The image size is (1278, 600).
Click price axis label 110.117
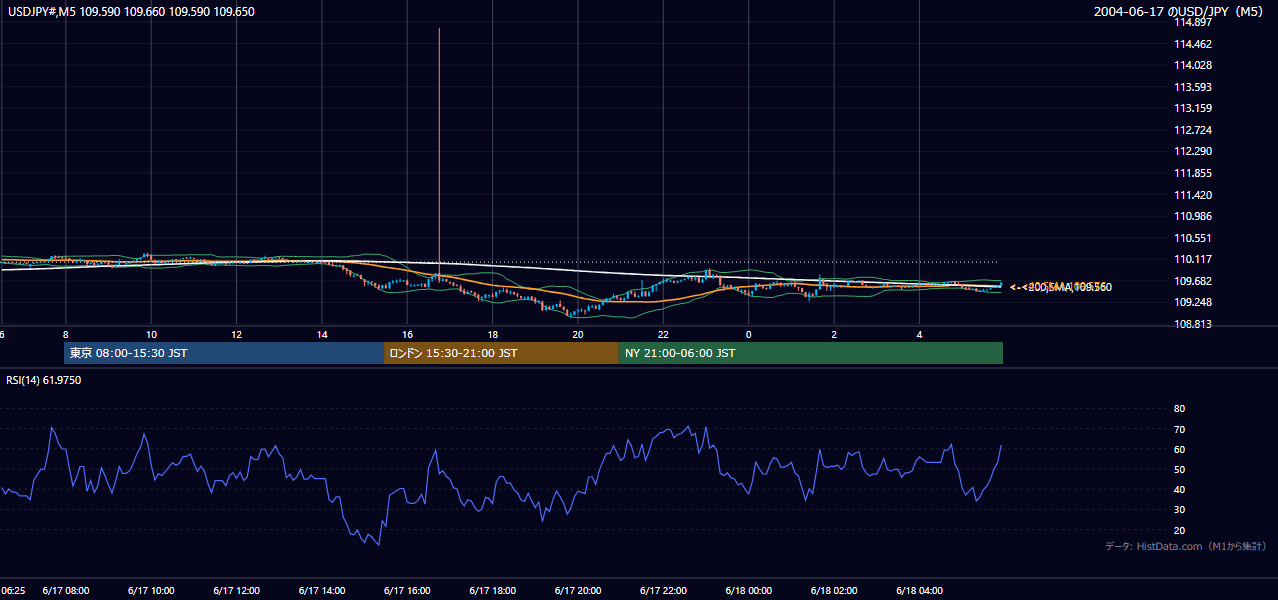click(x=1192, y=259)
